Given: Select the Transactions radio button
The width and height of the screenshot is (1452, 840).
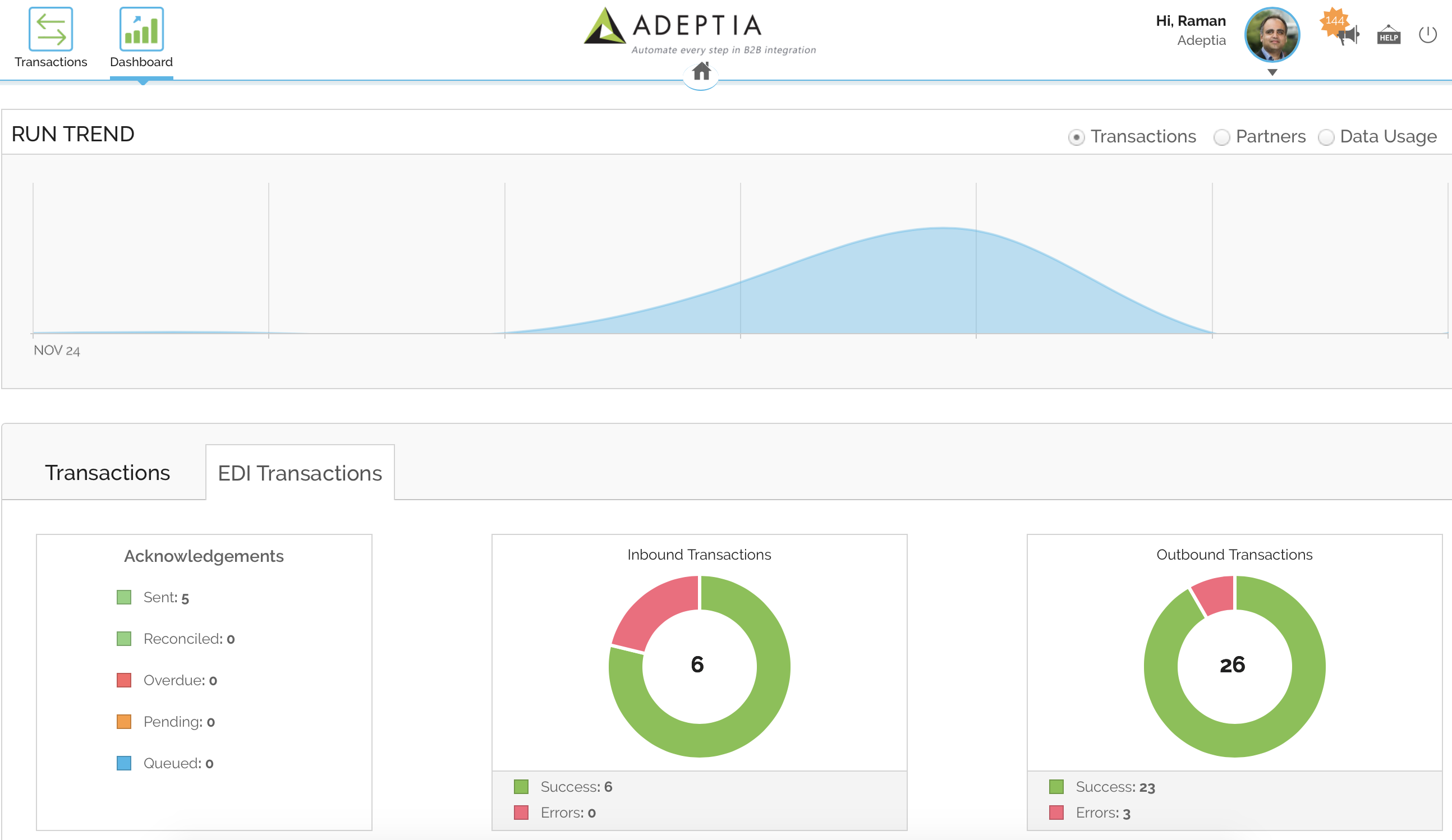Looking at the screenshot, I should click(1076, 137).
